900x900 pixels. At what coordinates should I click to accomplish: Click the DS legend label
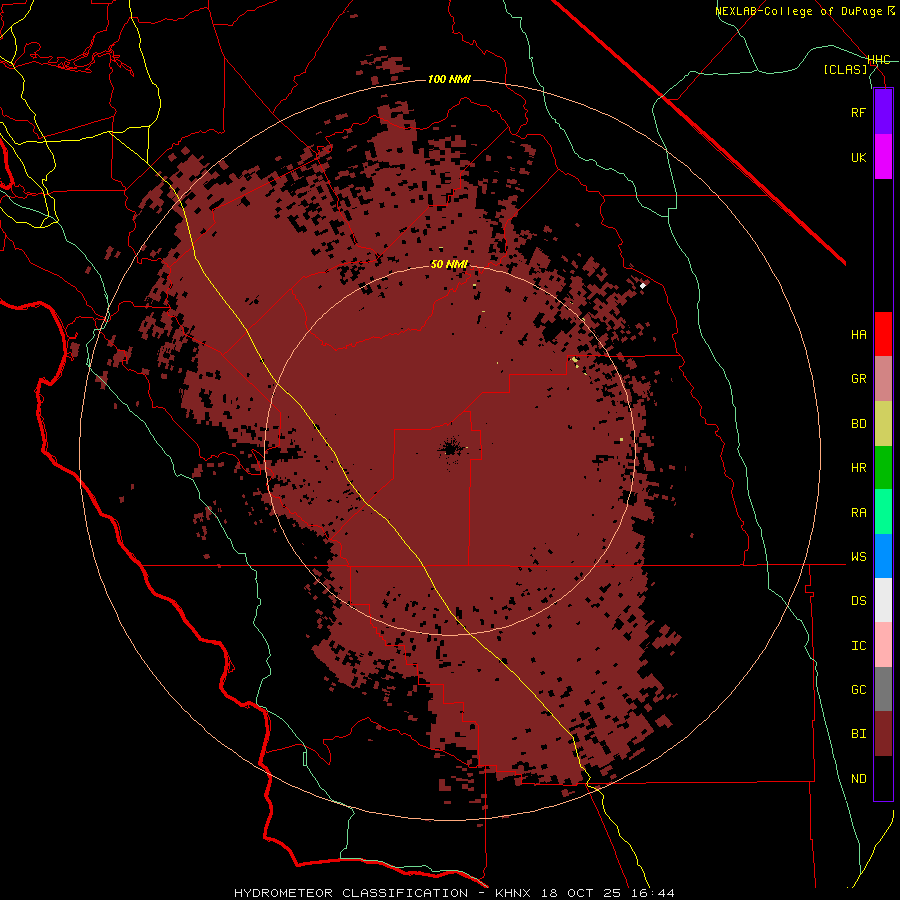click(x=858, y=601)
